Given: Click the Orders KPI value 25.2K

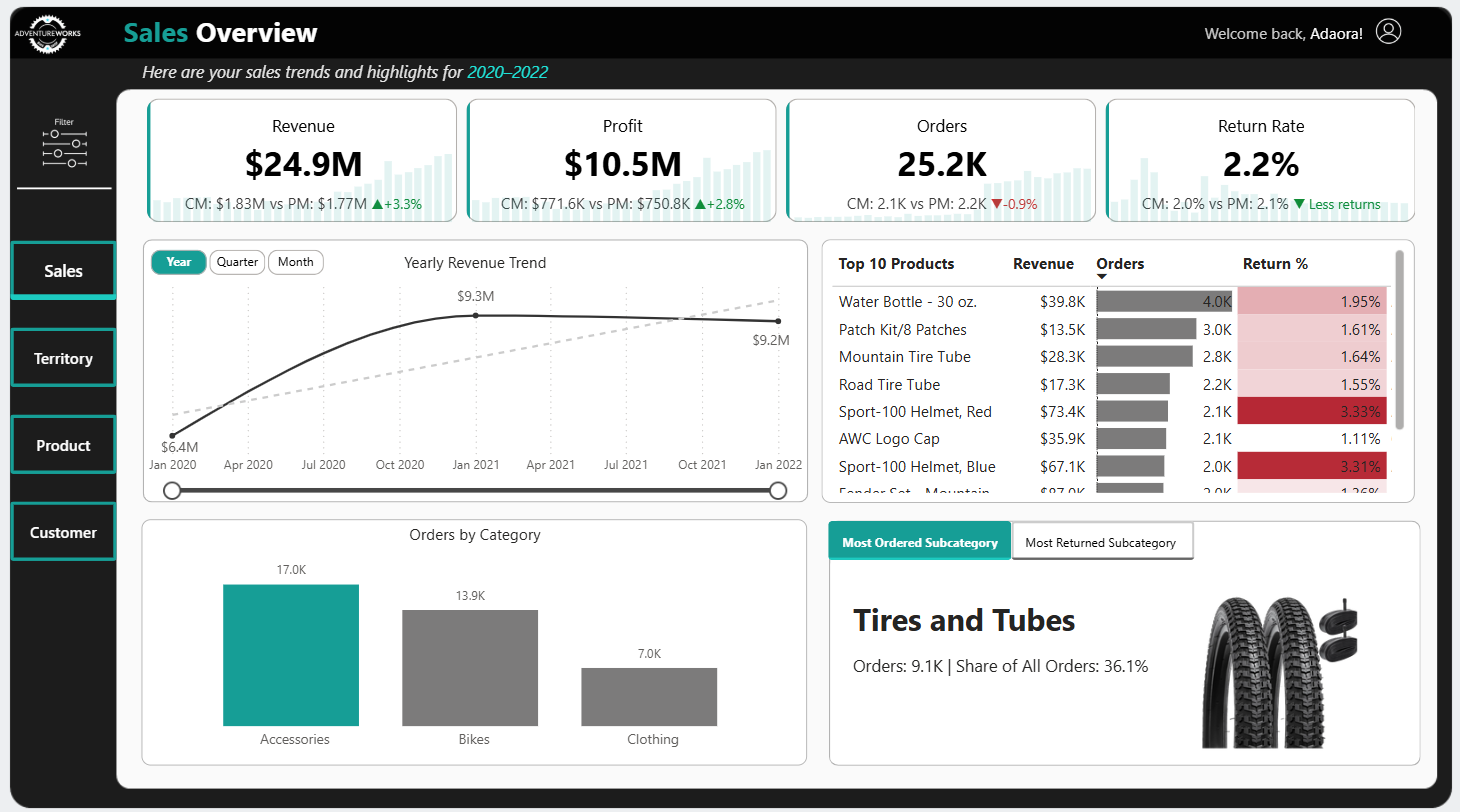Looking at the screenshot, I should [x=942, y=163].
